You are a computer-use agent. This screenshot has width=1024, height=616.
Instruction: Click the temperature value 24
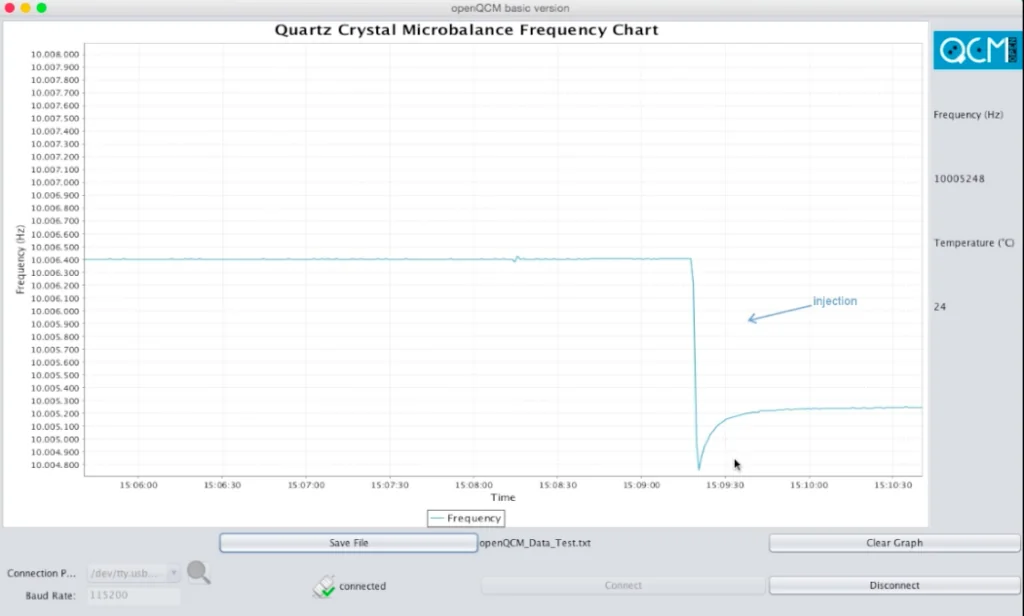click(x=940, y=306)
